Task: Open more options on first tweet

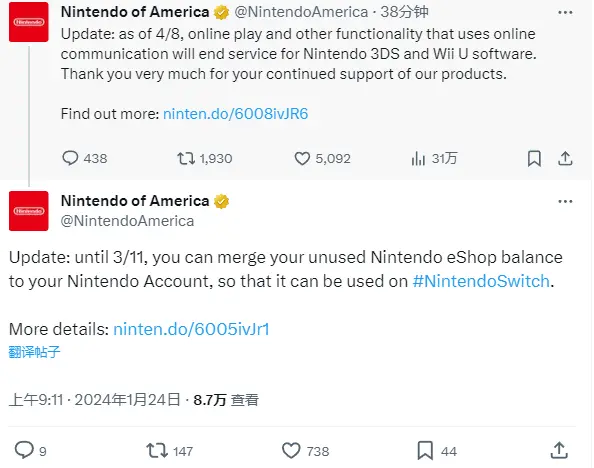Action: pos(565,13)
